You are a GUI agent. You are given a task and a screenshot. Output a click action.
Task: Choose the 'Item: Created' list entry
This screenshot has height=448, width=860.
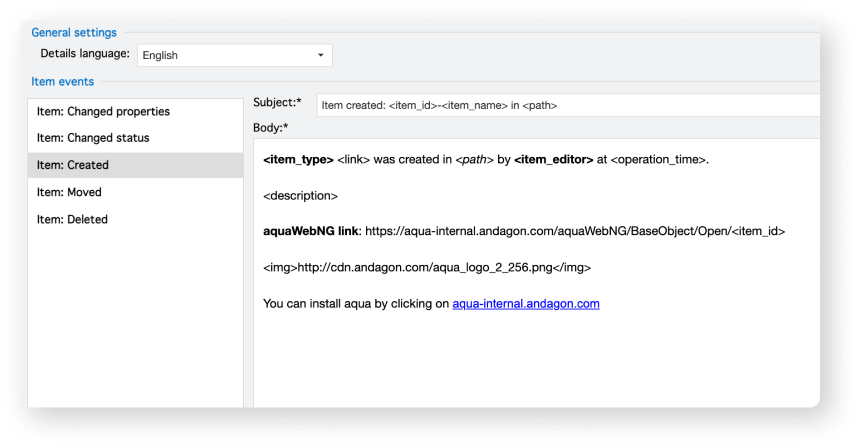point(72,165)
